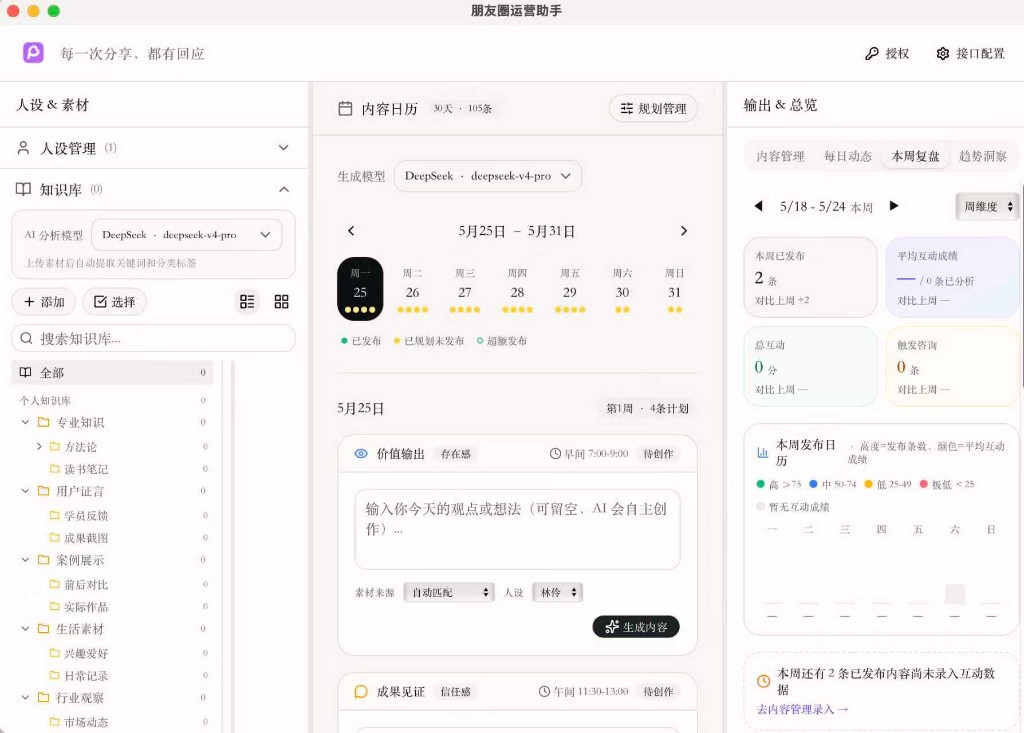Screen dimensions: 1024x733
Task: Click the 午间 11:30-13:00 clock icon
Action: point(544,691)
